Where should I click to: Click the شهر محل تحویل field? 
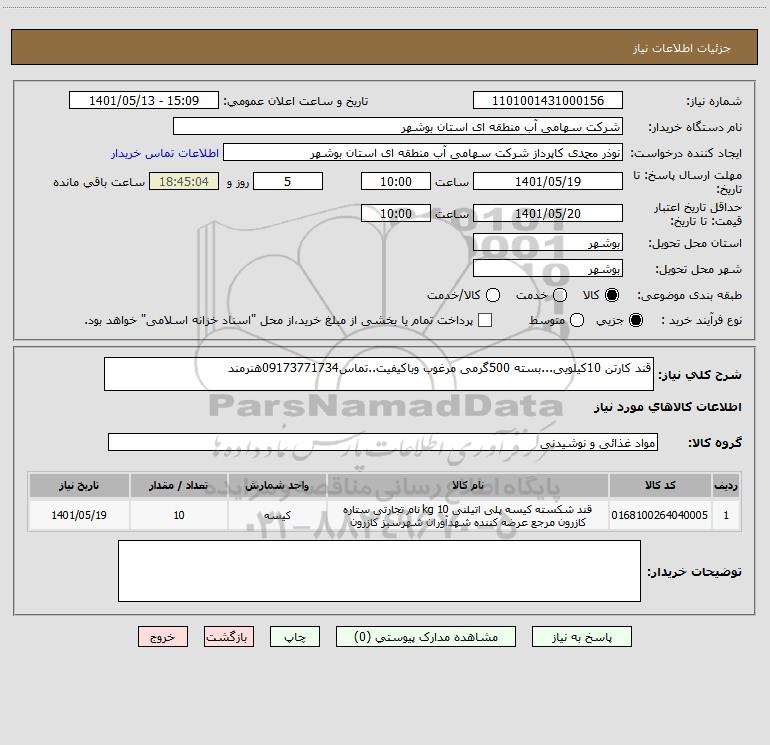pos(548,269)
